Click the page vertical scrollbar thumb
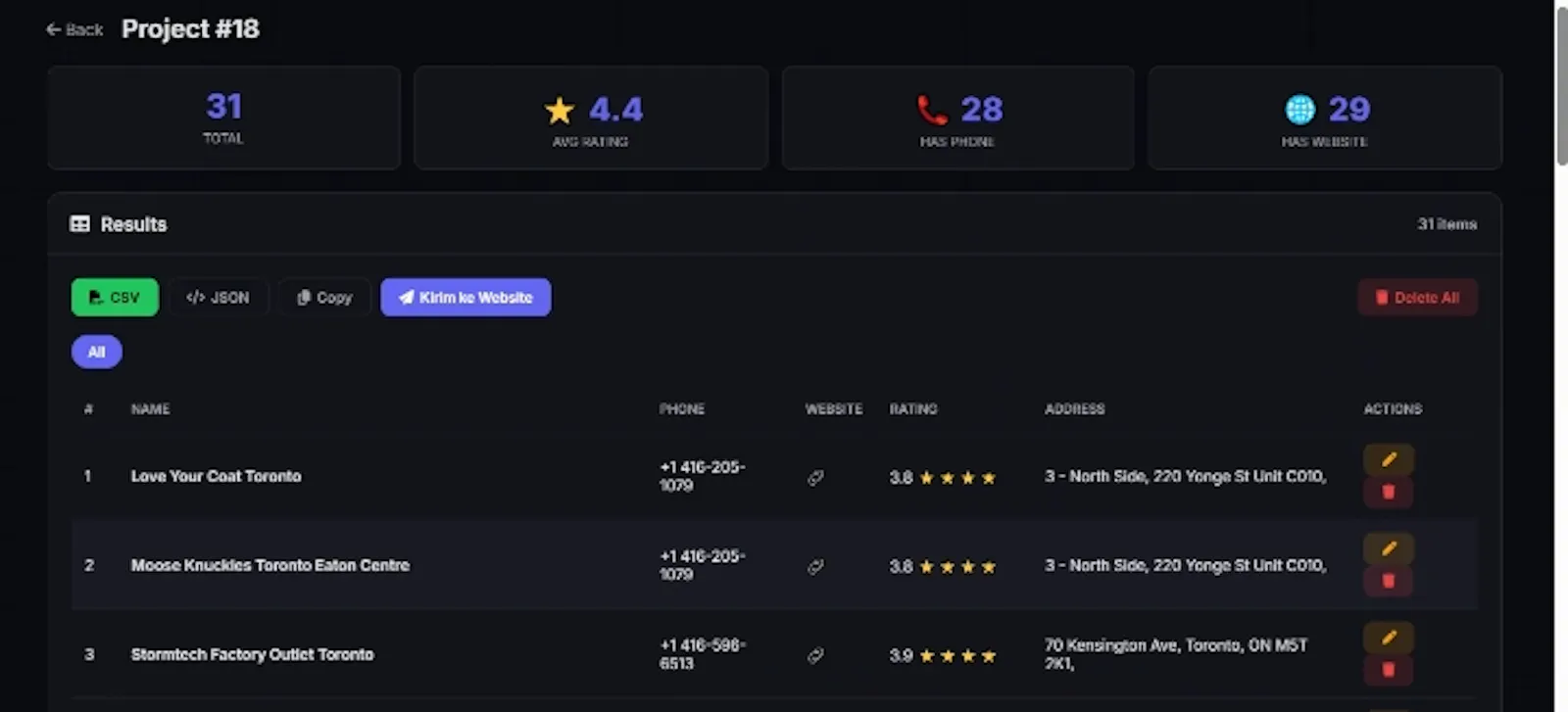Viewport: 1568px width, 712px height. tap(1562, 86)
